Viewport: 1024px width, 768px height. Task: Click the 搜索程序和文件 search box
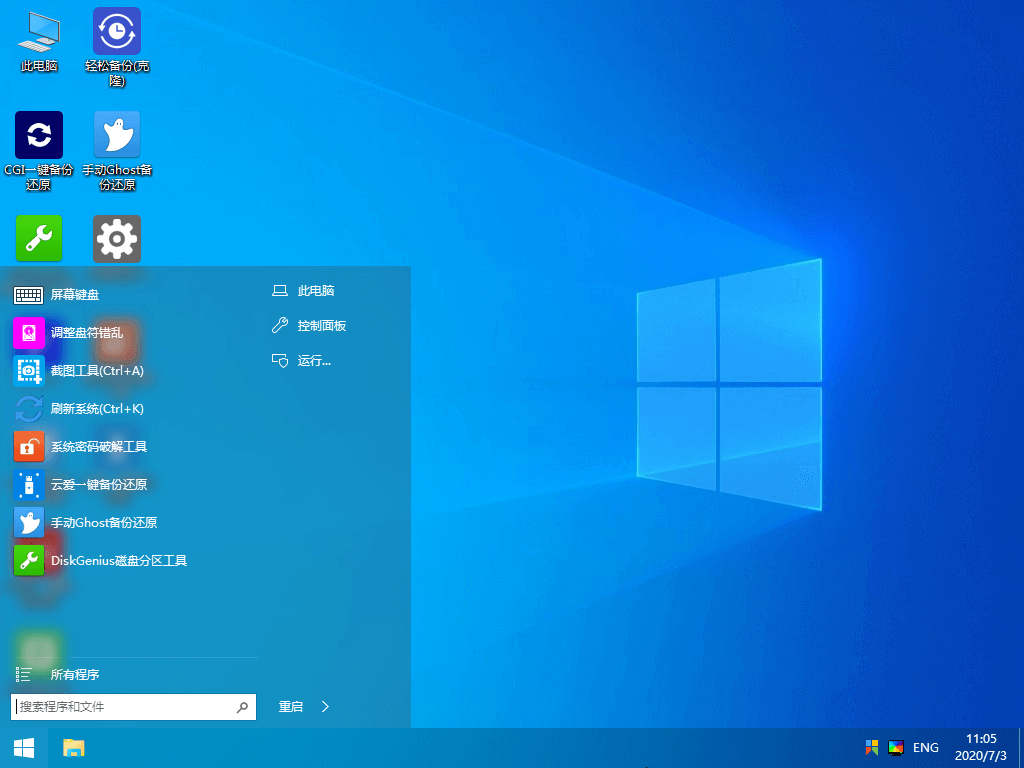tap(125, 707)
